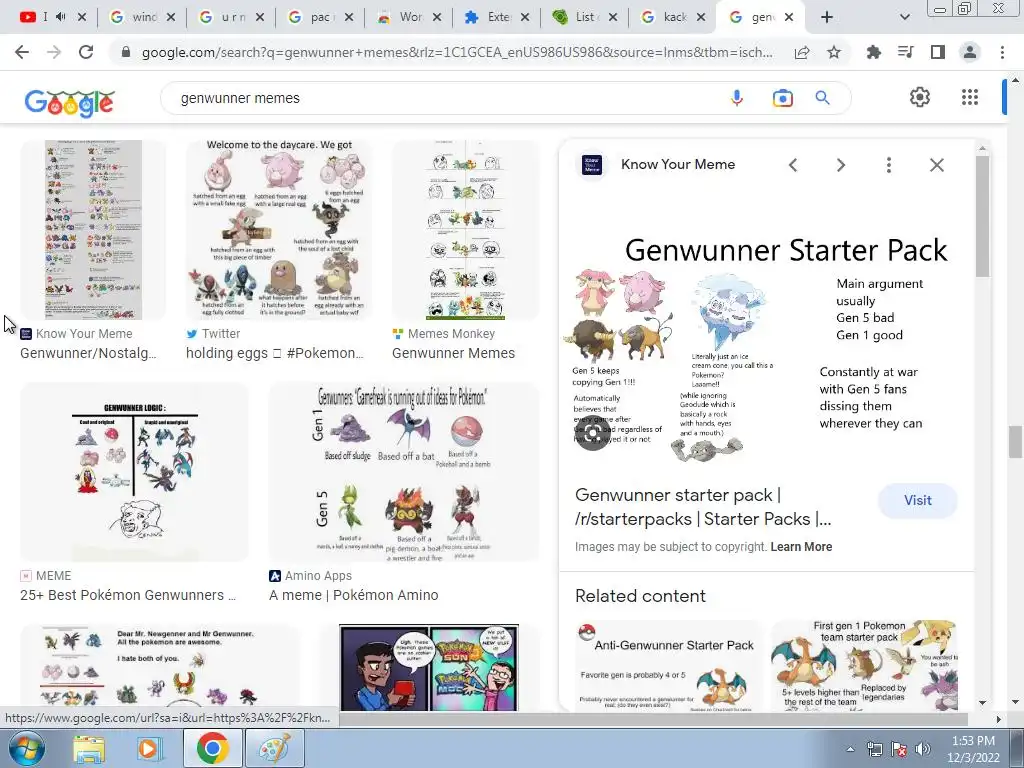The image size is (1024, 768).
Task: Open Memes Monkey Genwunner Memes link
Action: pos(453,353)
